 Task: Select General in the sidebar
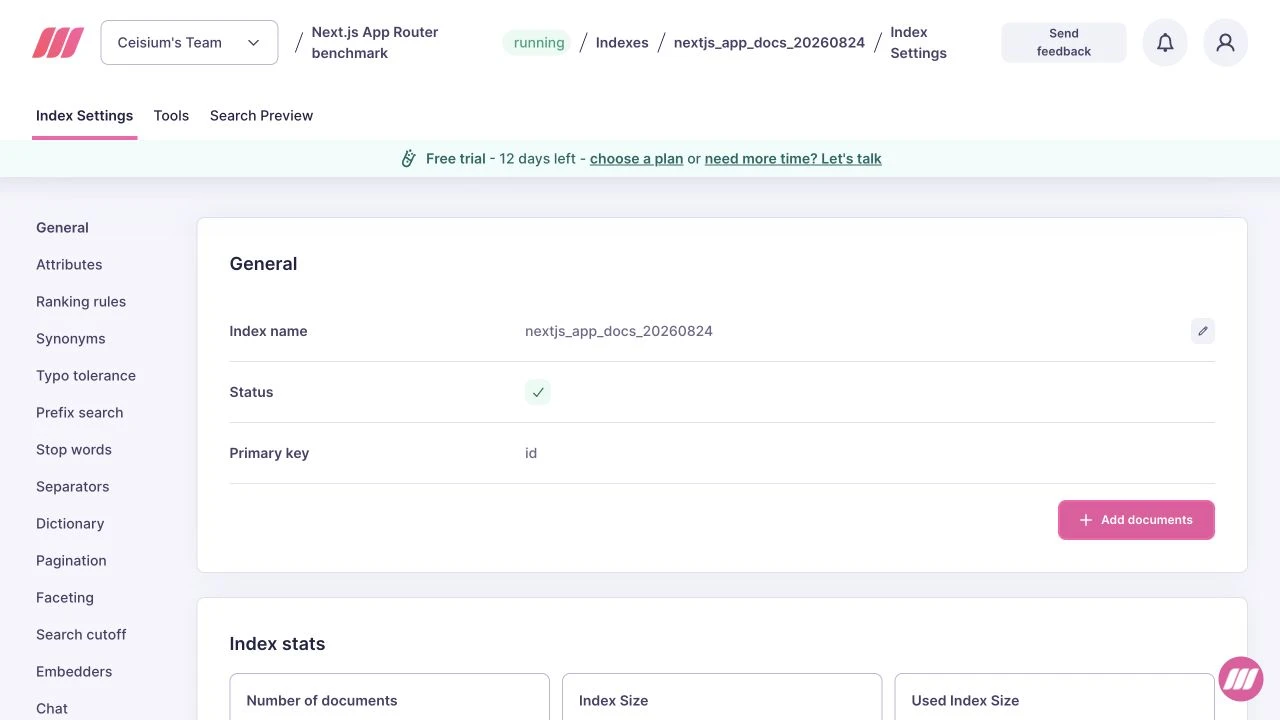point(62,227)
